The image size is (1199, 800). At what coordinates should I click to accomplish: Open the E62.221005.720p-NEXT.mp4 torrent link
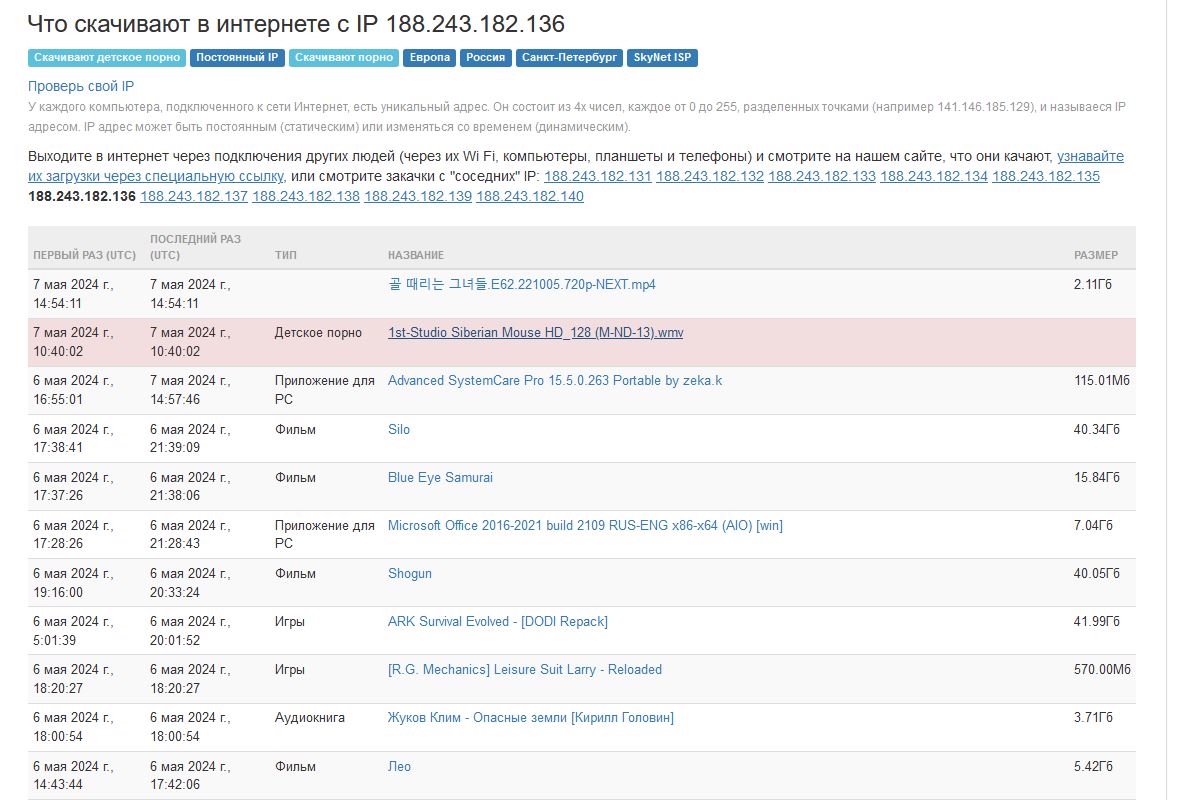[x=522, y=285]
